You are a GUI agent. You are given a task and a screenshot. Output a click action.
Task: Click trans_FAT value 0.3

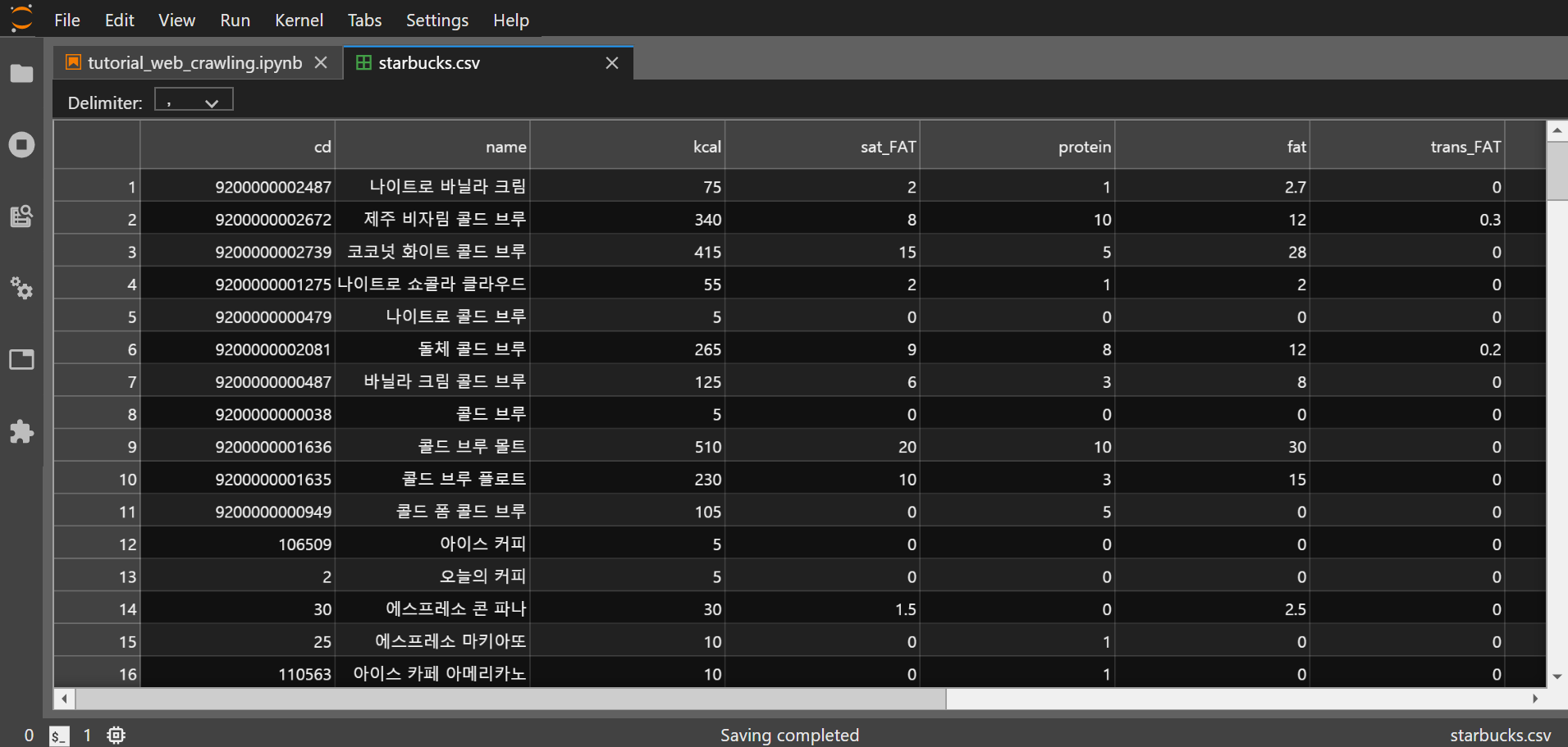coord(1407,219)
